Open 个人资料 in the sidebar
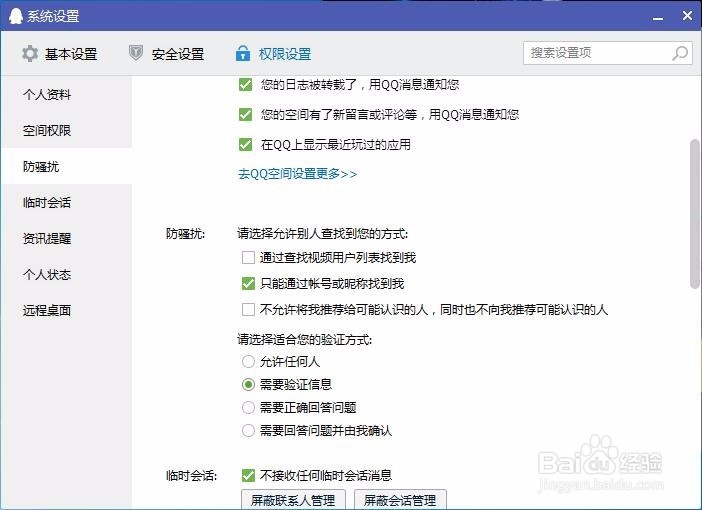Image resolution: width=702 pixels, height=510 pixels. [67, 94]
